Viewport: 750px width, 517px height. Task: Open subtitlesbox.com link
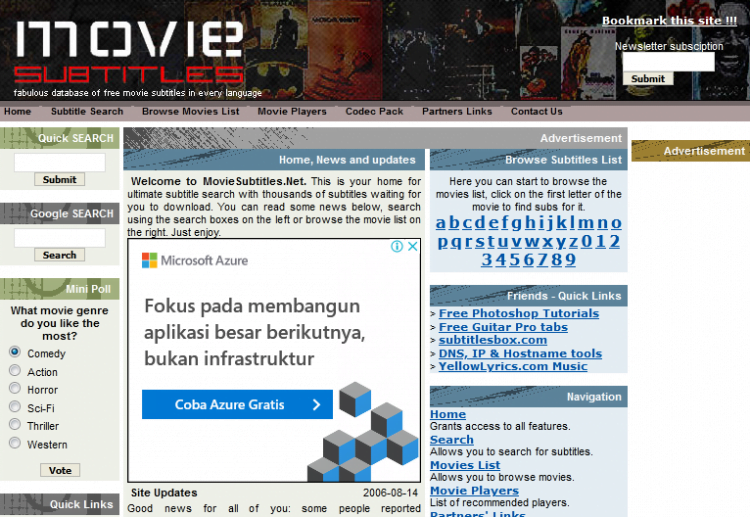click(493, 340)
